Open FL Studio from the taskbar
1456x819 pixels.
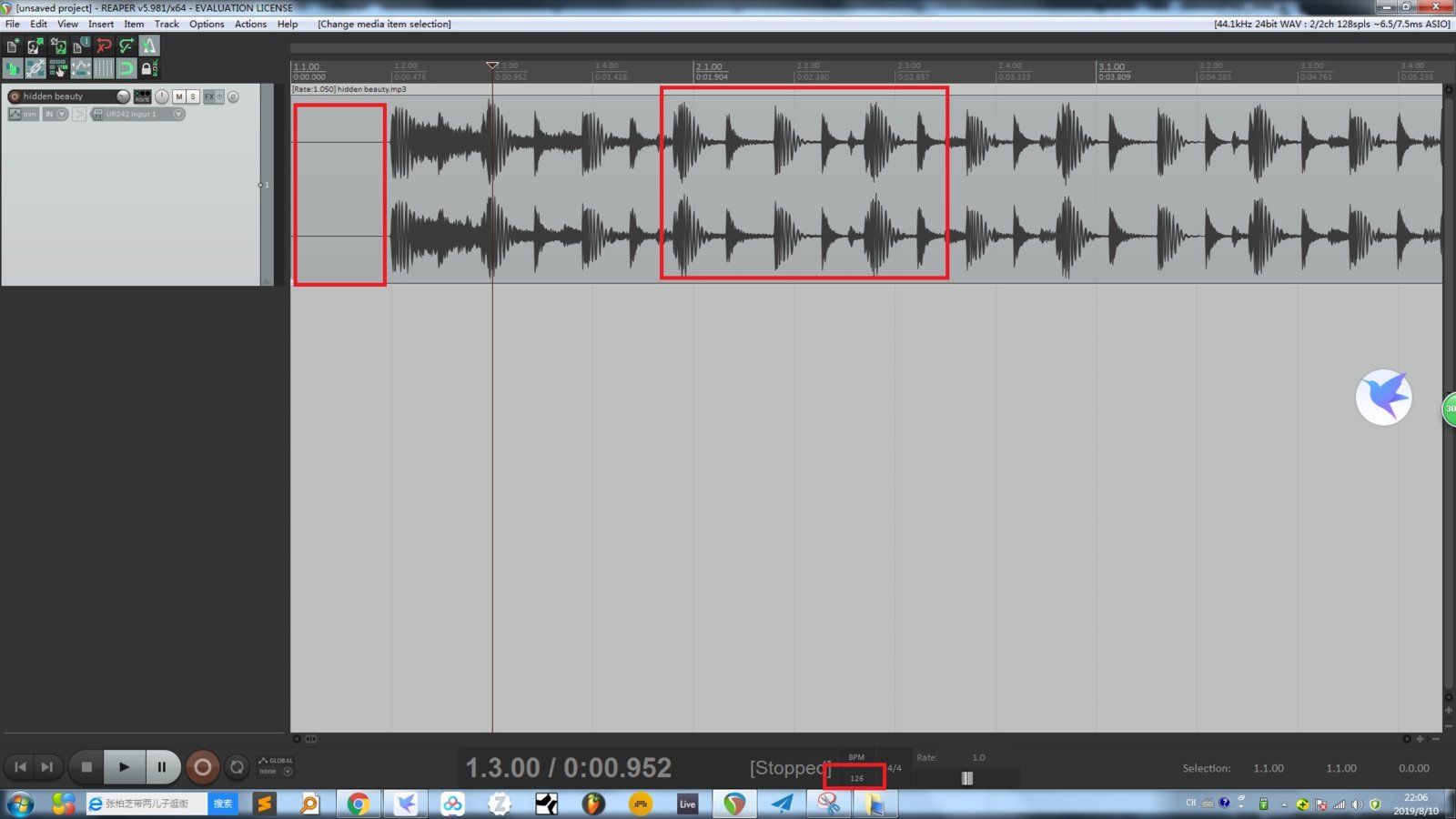click(x=593, y=804)
